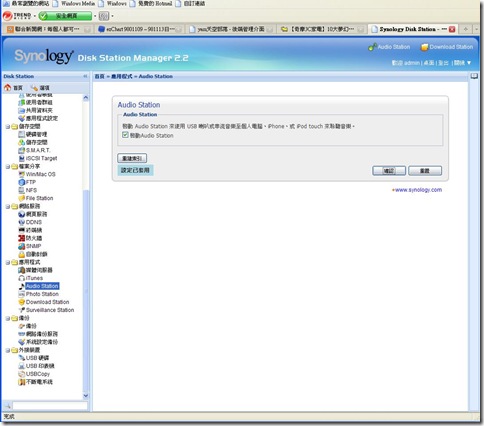This screenshot has height=426, width=484.
Task: Switch to the yam browser tab
Action: pyautogui.click(x=231, y=29)
